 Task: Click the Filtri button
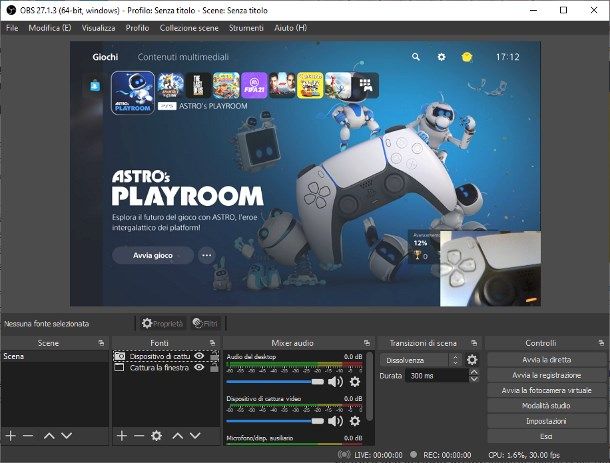coord(206,323)
